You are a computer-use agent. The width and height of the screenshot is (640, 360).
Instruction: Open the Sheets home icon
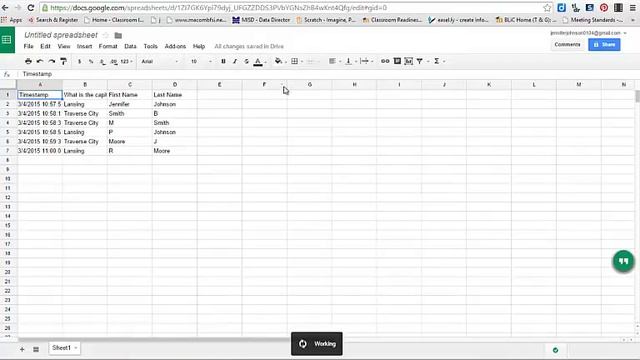coord(7,40)
